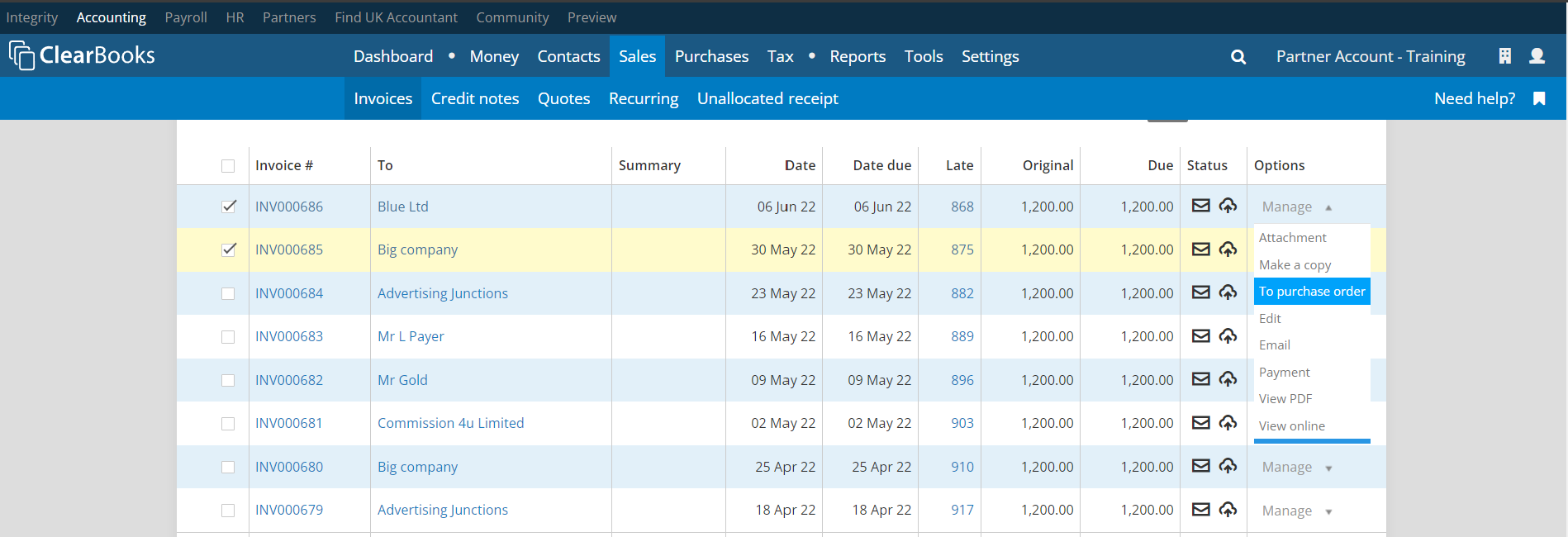This screenshot has height=537, width=1568.
Task: Collapse the Manage dropdown for INV000686
Action: click(x=1296, y=207)
